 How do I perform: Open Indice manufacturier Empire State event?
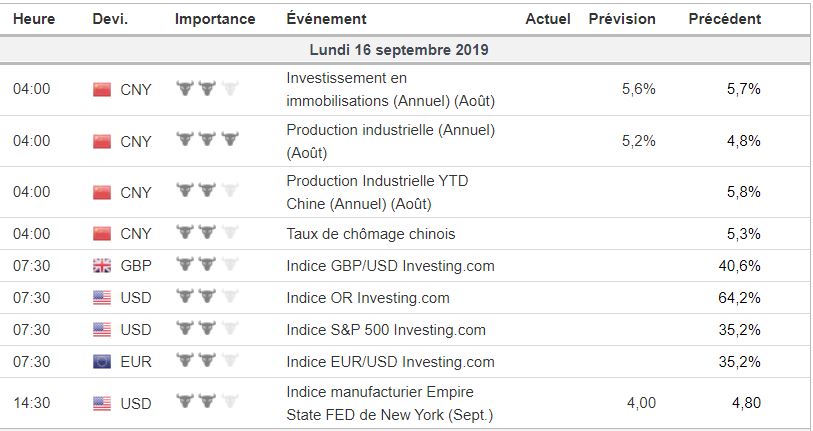coord(390,403)
